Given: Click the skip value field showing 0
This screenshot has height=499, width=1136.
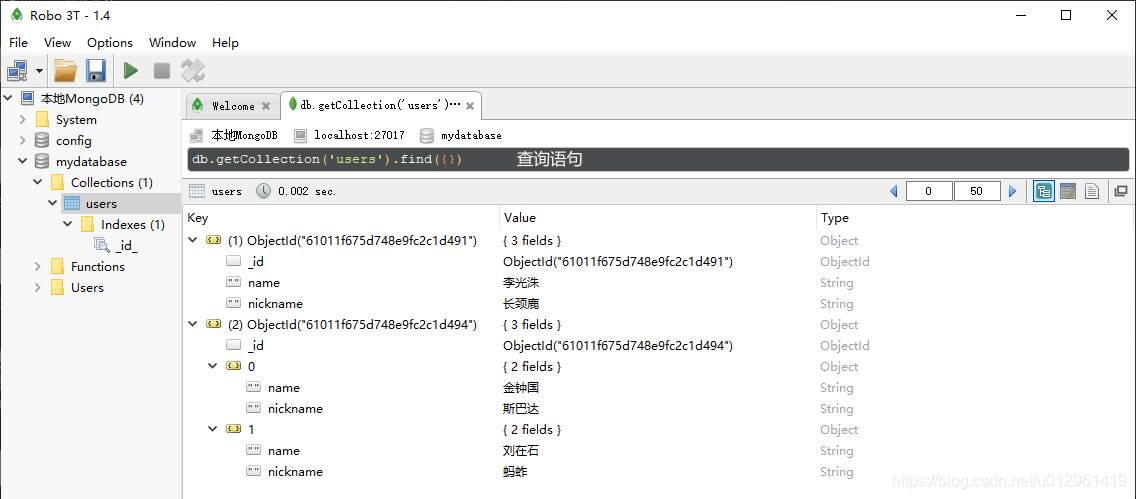Looking at the screenshot, I should (929, 191).
